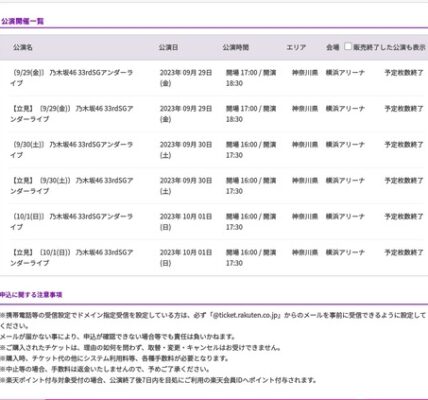Click the 公演開催一覧 section heading
Screen dimensions: 428x400
tap(22, 21)
